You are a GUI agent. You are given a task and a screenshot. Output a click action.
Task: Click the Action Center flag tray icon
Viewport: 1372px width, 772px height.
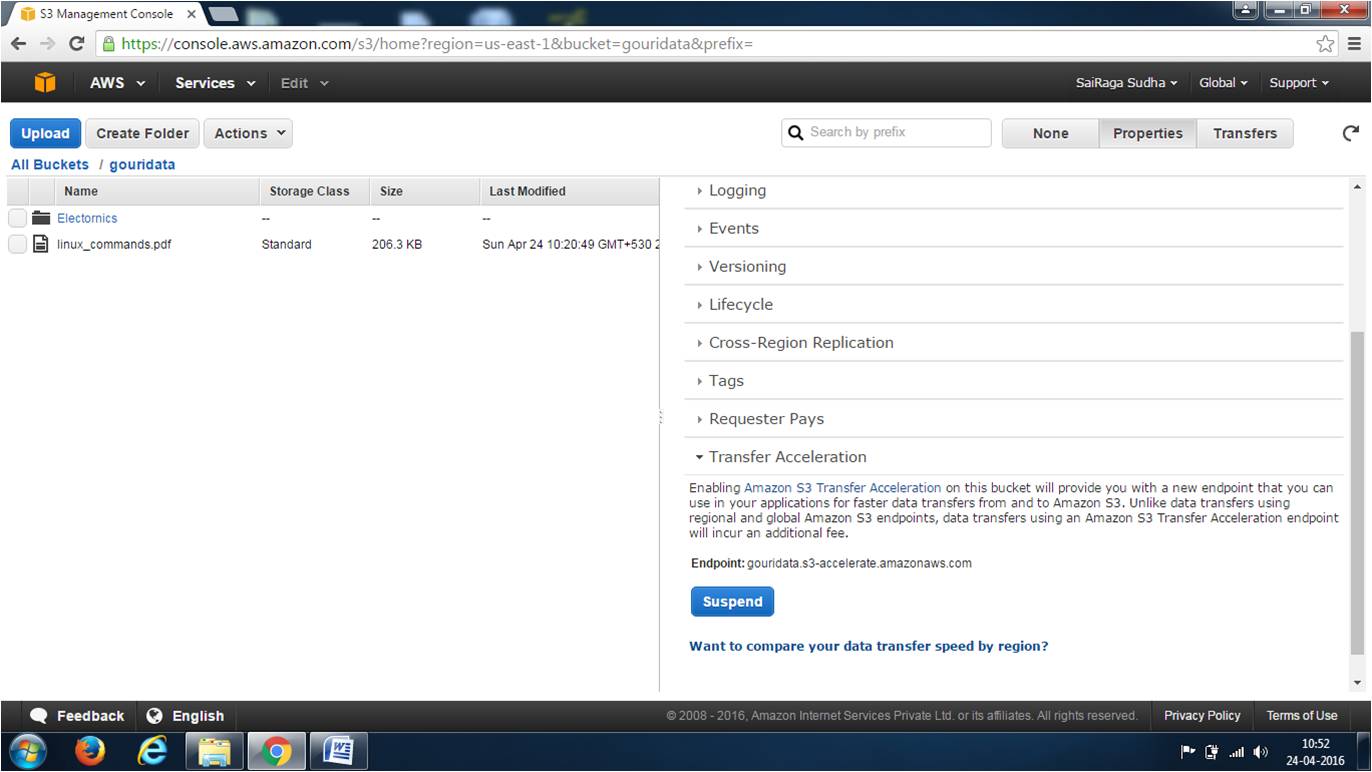pos(1189,752)
